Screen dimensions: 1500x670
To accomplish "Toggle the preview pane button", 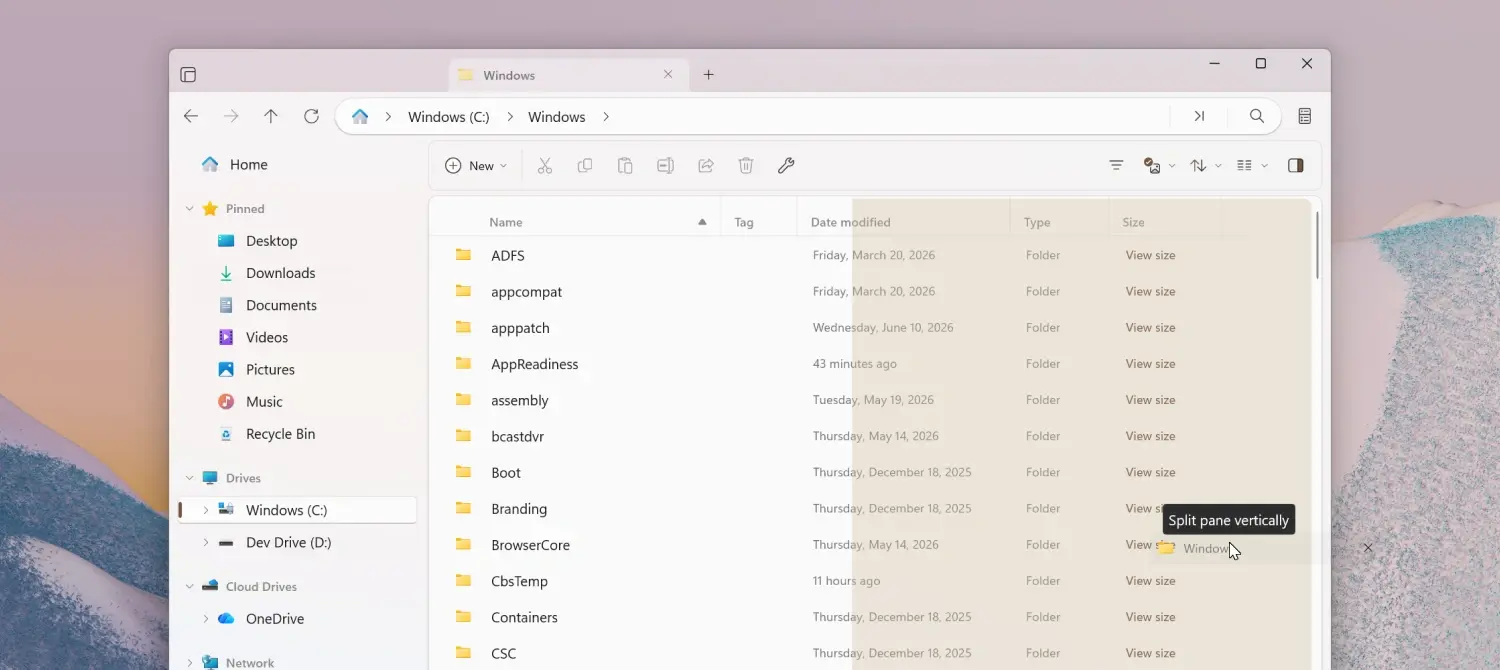I will [1296, 165].
